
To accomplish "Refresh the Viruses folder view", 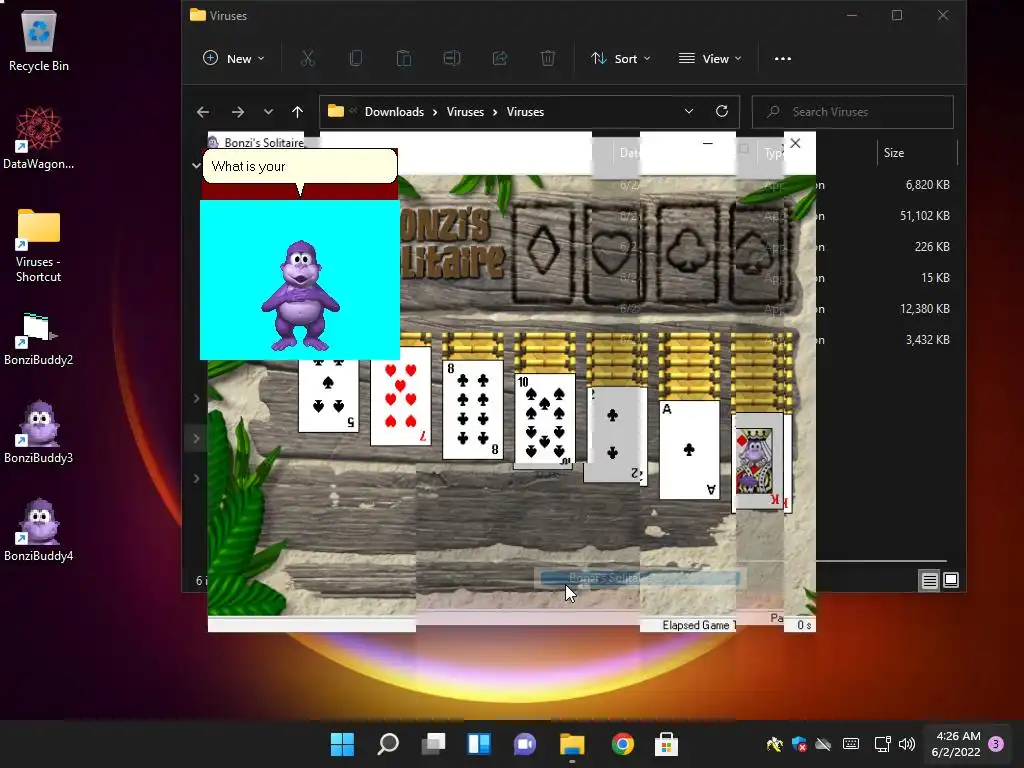I will [x=722, y=111].
